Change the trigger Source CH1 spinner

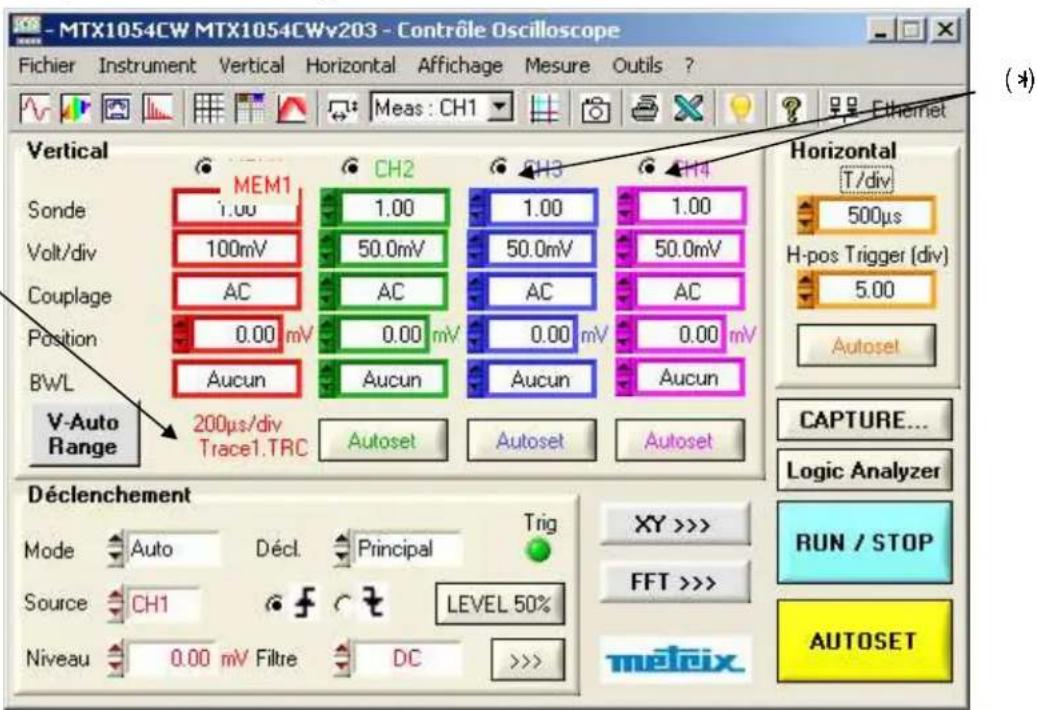tap(116, 605)
